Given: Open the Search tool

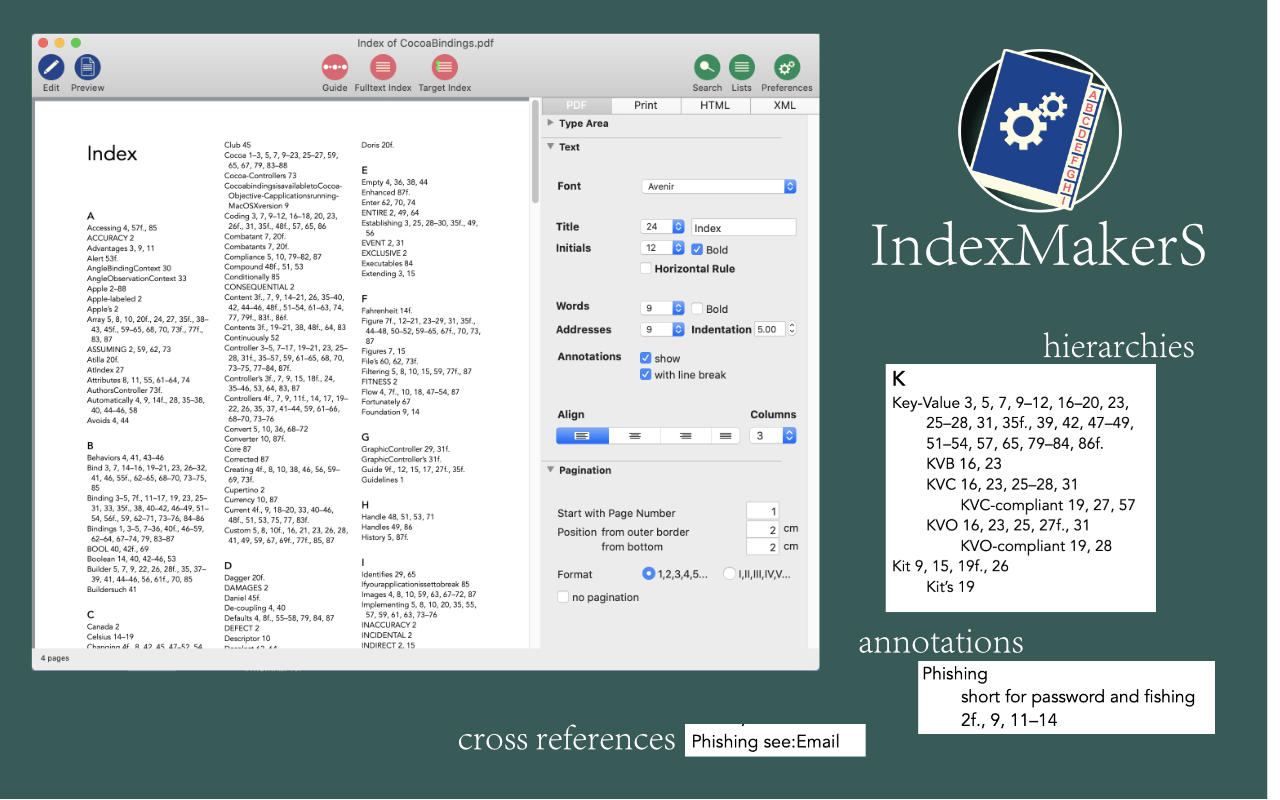Looking at the screenshot, I should [707, 67].
